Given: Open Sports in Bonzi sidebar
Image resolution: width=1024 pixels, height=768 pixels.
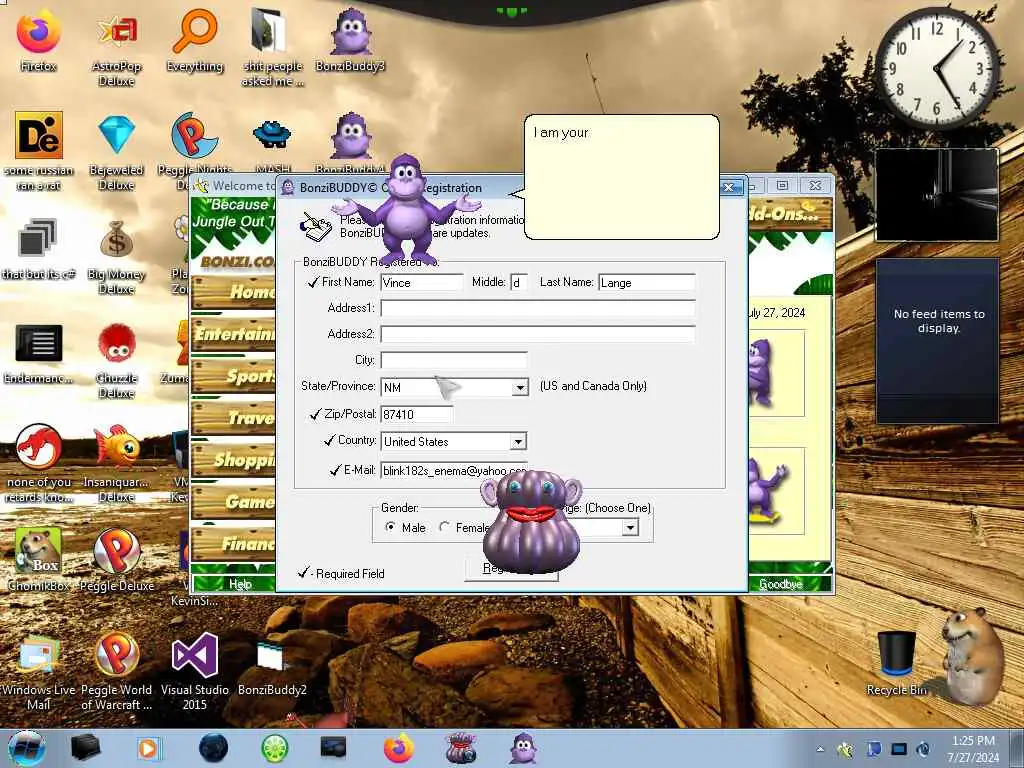Looking at the screenshot, I should click(233, 376).
